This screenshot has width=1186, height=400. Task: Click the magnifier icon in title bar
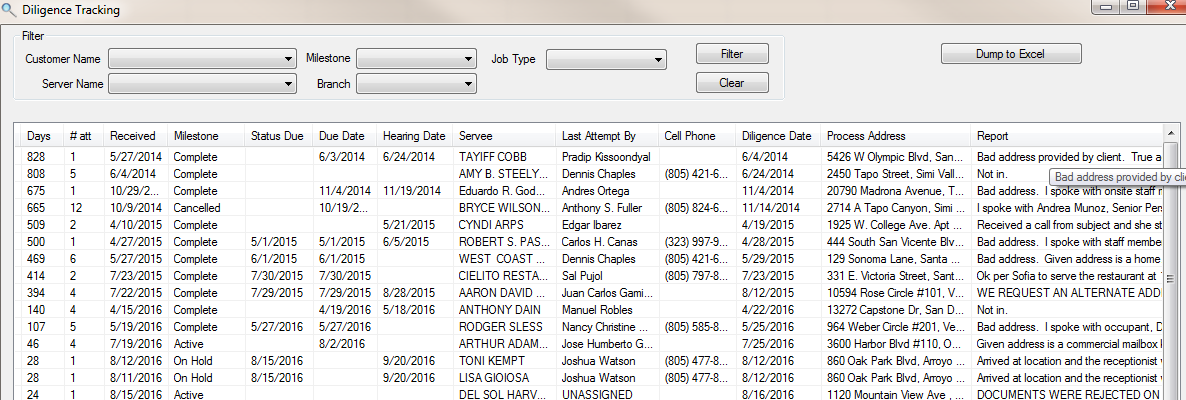8,10
